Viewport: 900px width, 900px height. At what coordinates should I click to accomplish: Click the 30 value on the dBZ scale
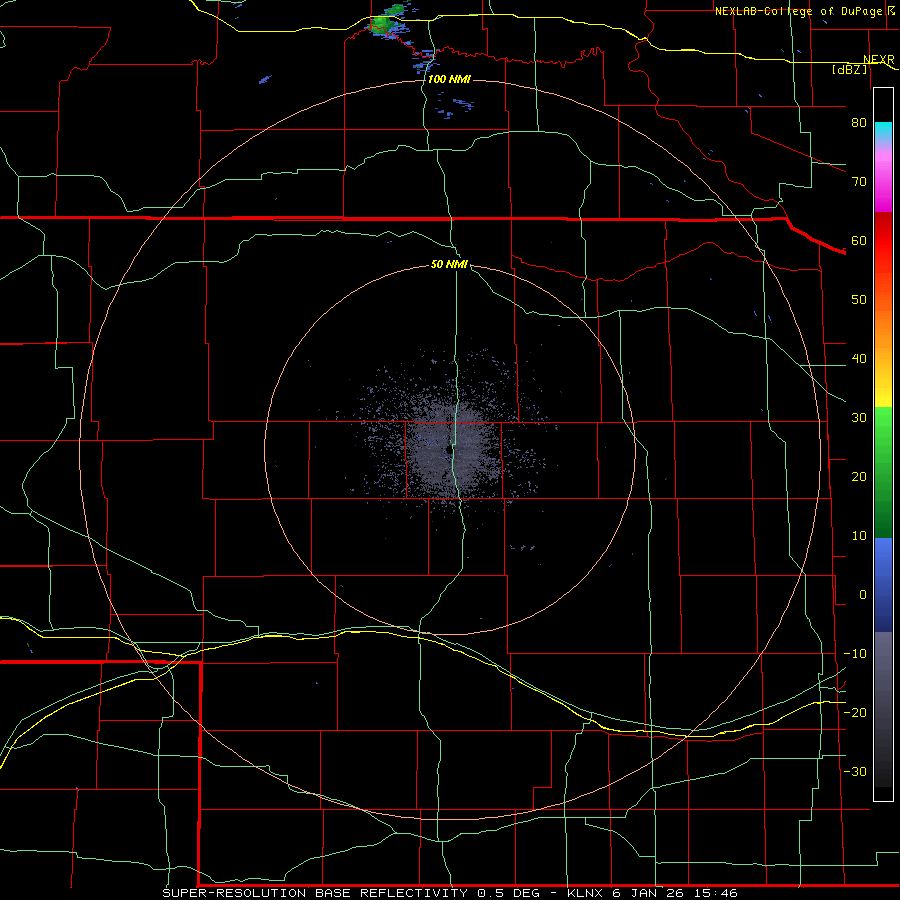coord(859,418)
